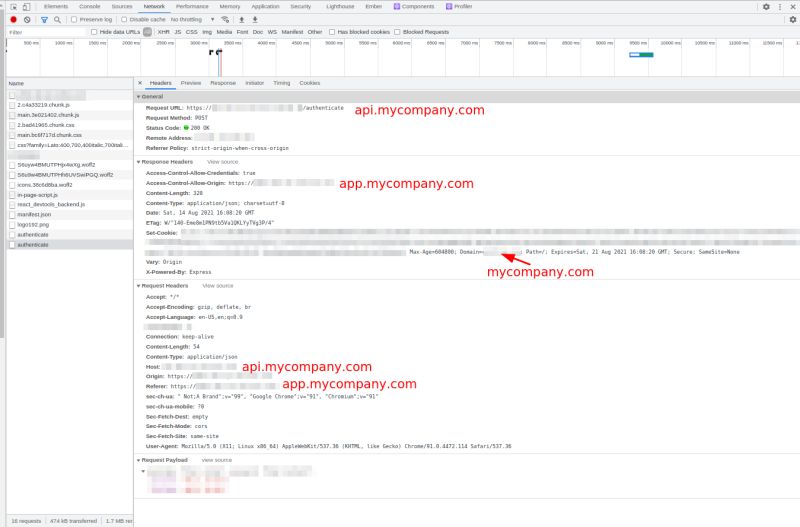Toggle Hide data URLs checkbox
800x527 pixels.
pos(94,32)
